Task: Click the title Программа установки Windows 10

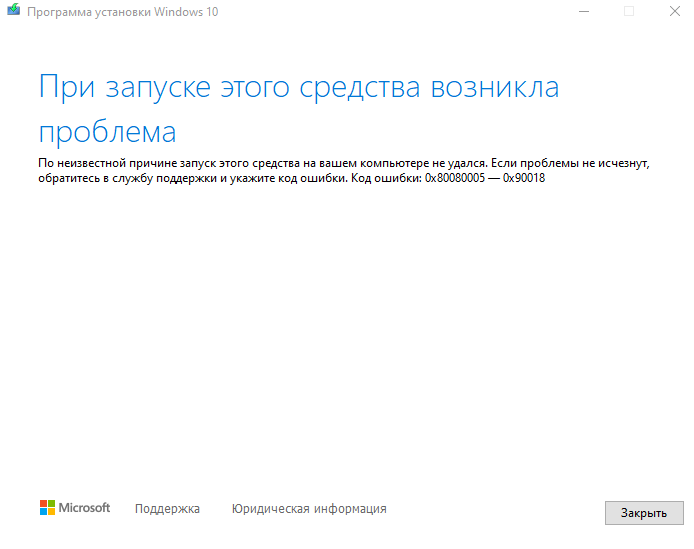Action: 123,12
